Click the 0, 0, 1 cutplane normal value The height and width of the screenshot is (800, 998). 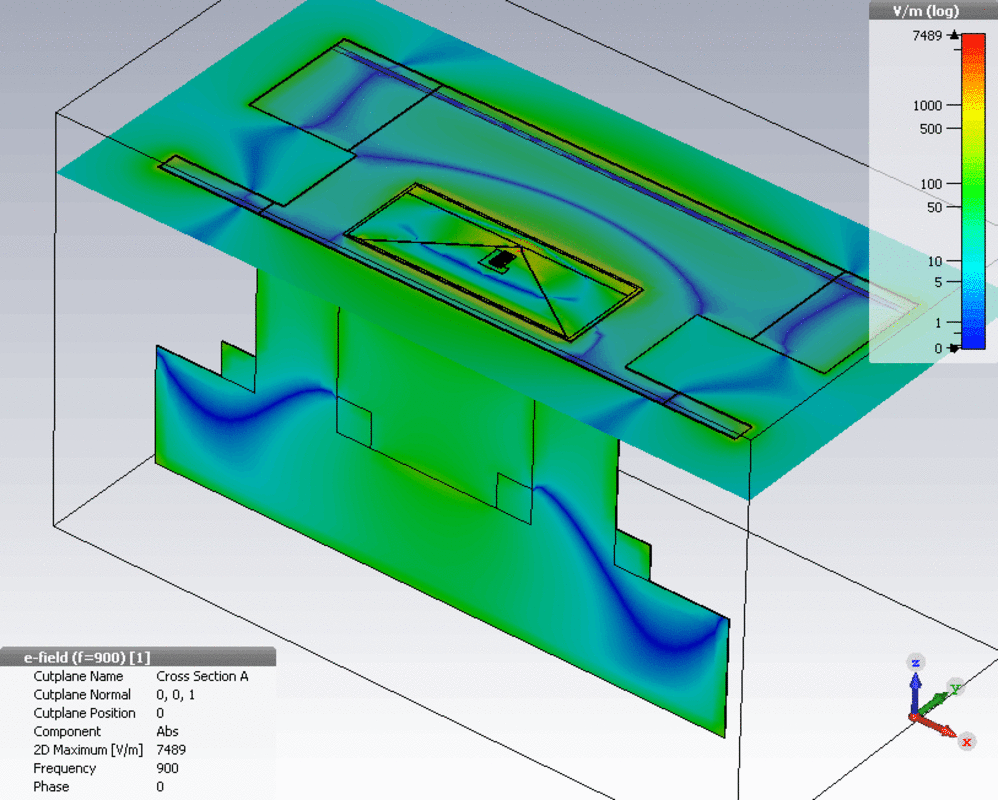click(x=176, y=695)
